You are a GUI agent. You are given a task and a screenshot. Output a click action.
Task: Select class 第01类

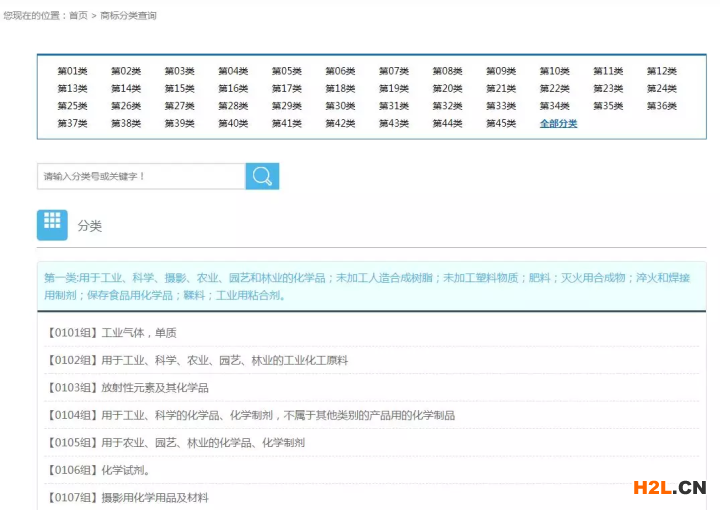[x=72, y=71]
